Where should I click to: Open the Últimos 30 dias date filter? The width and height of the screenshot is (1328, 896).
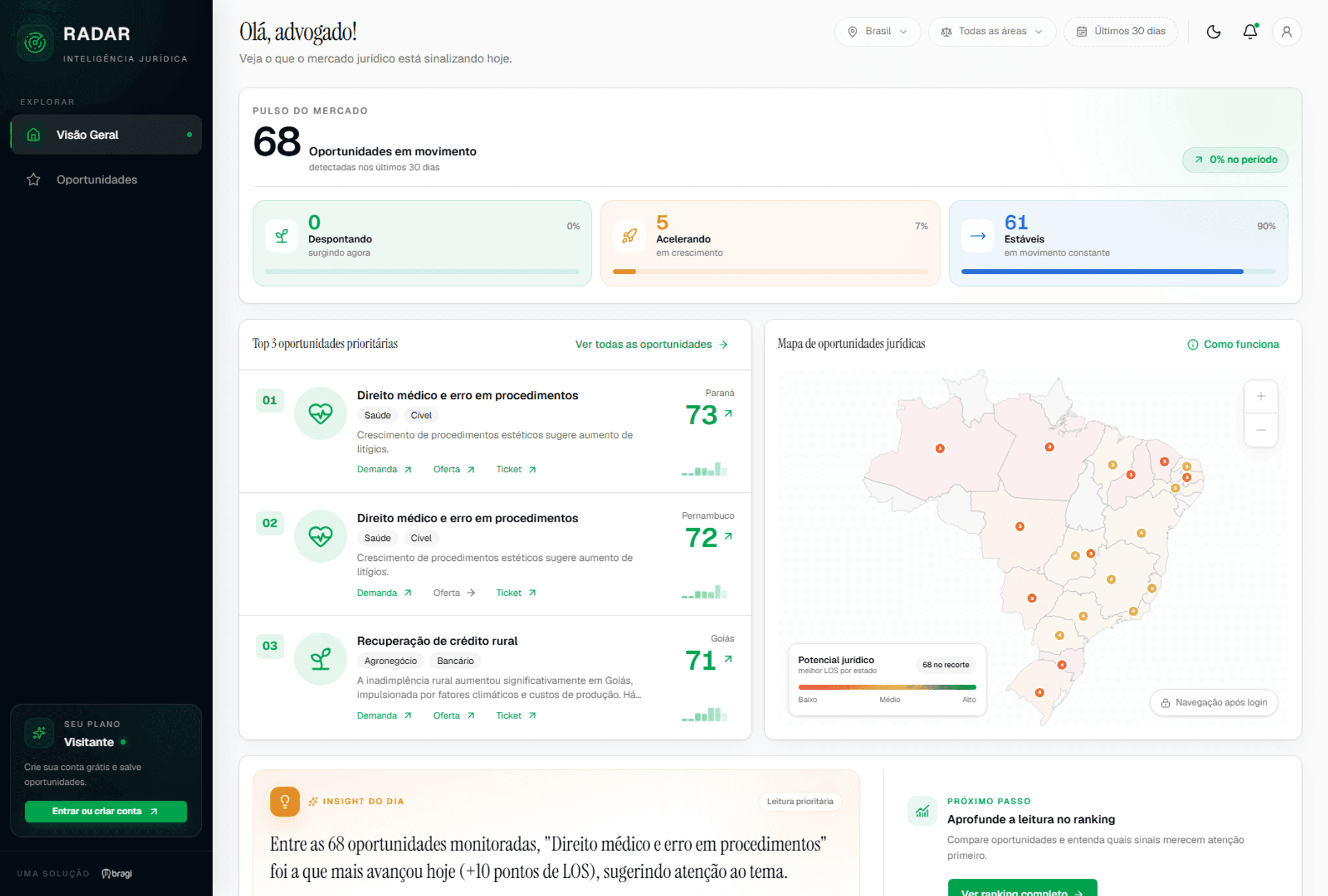pos(1120,32)
